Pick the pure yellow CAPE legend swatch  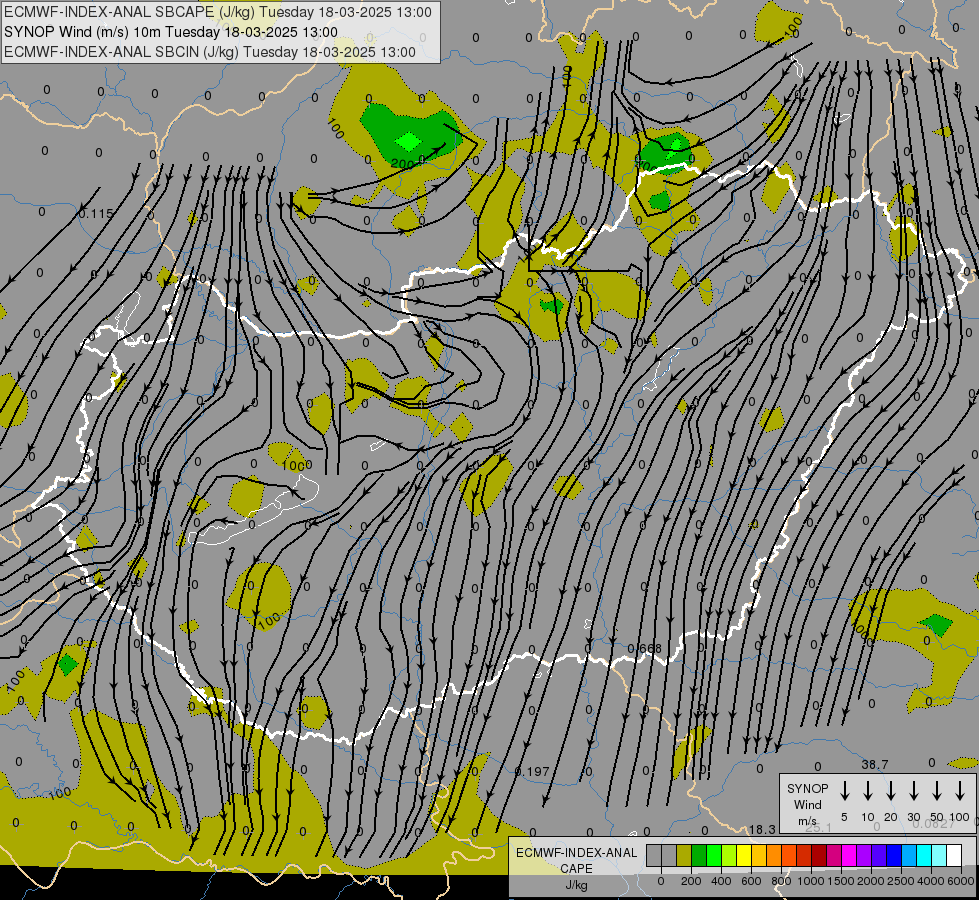[744, 855]
